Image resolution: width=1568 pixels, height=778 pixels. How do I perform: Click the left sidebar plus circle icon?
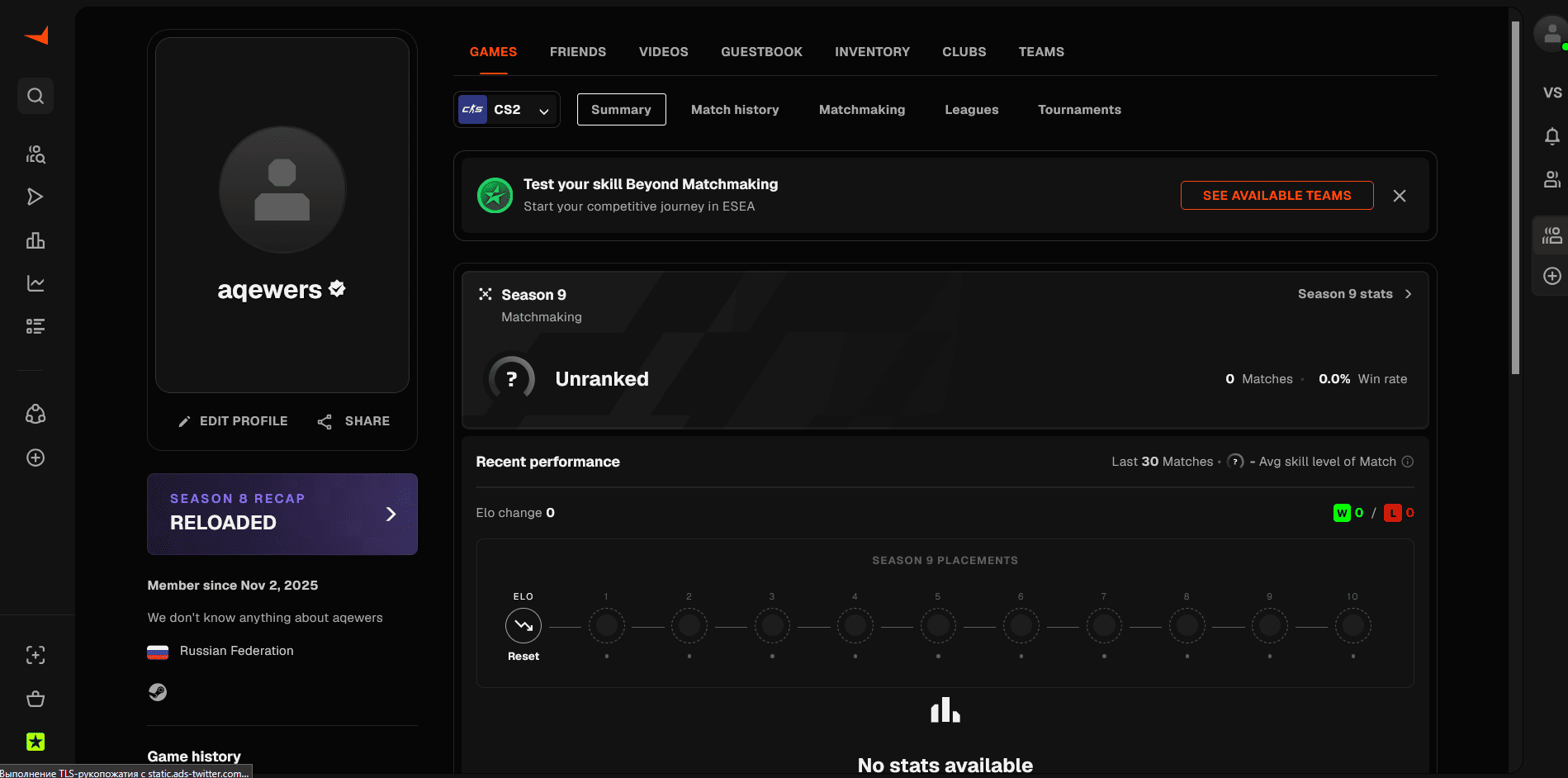(x=36, y=458)
